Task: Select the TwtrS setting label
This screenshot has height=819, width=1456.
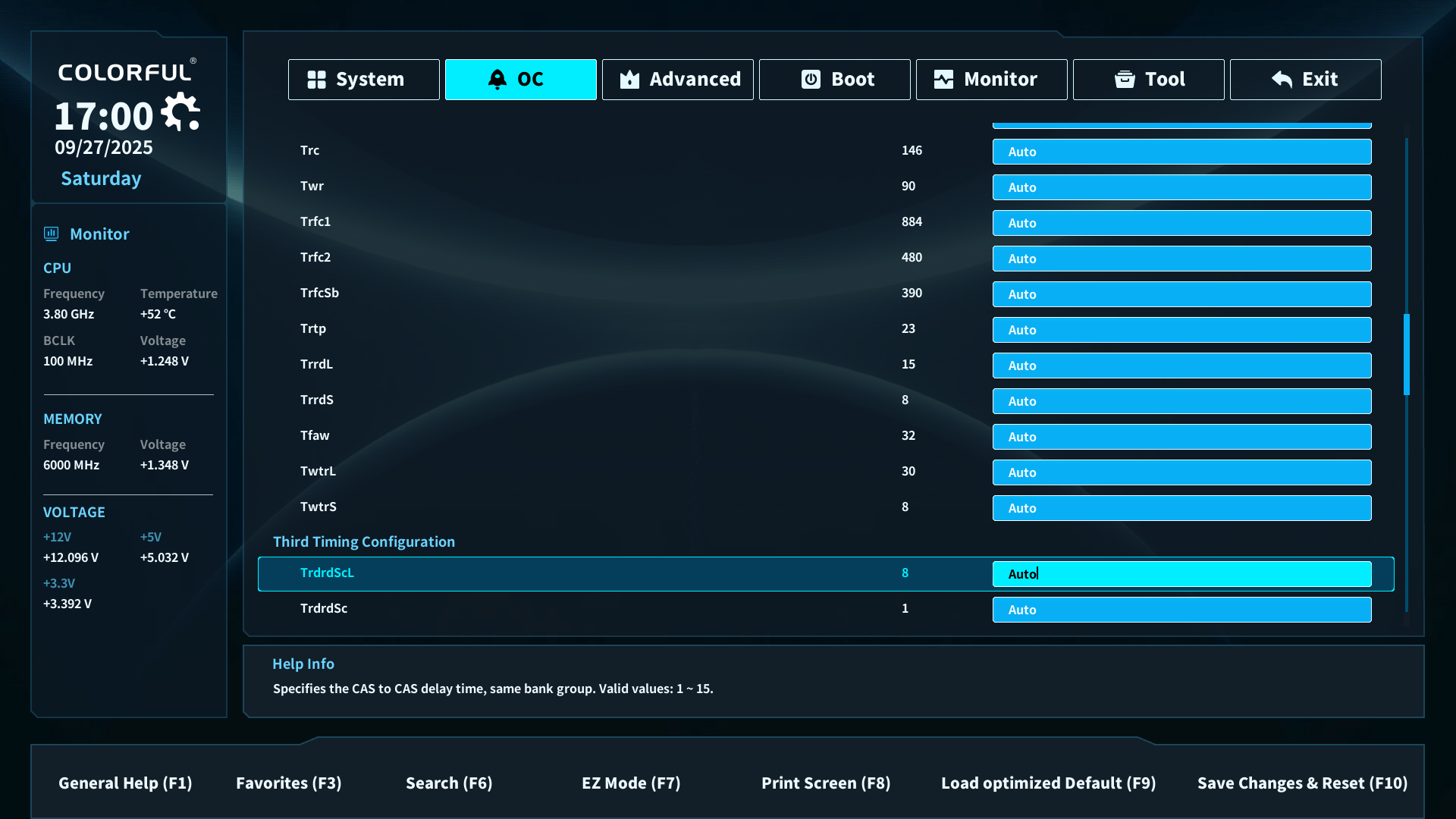Action: tap(318, 507)
